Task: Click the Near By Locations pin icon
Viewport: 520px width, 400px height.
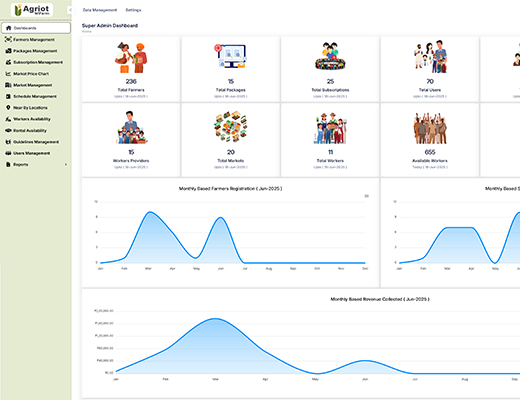Action: (x=8, y=107)
